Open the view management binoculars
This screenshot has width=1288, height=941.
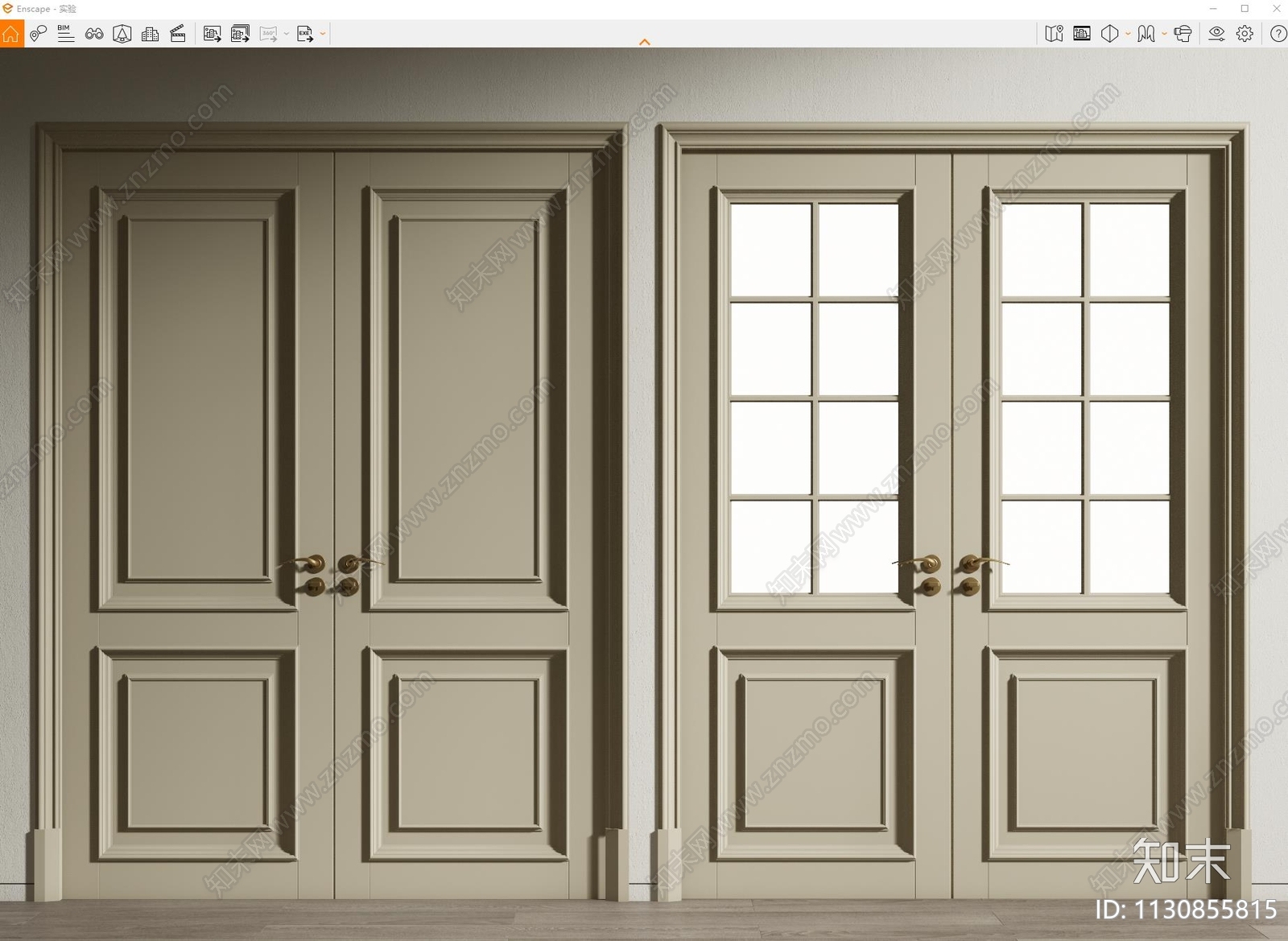[94, 34]
